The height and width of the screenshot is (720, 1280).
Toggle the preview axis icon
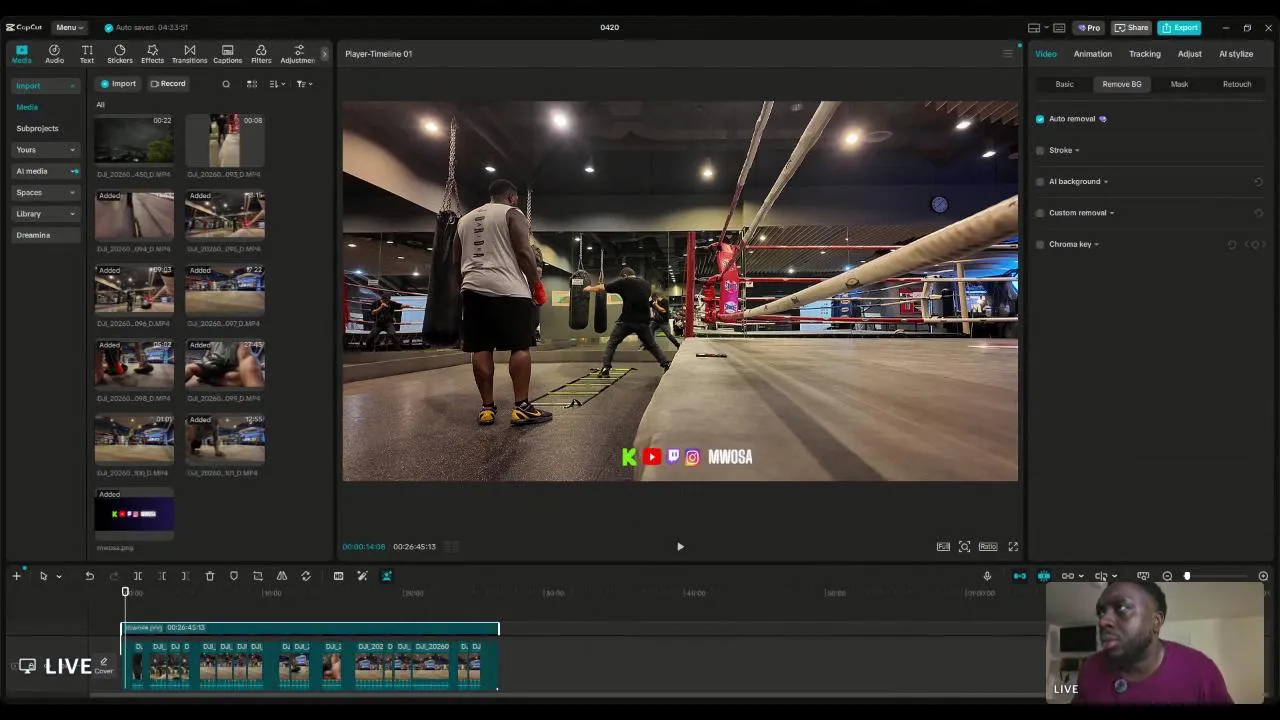click(1101, 576)
